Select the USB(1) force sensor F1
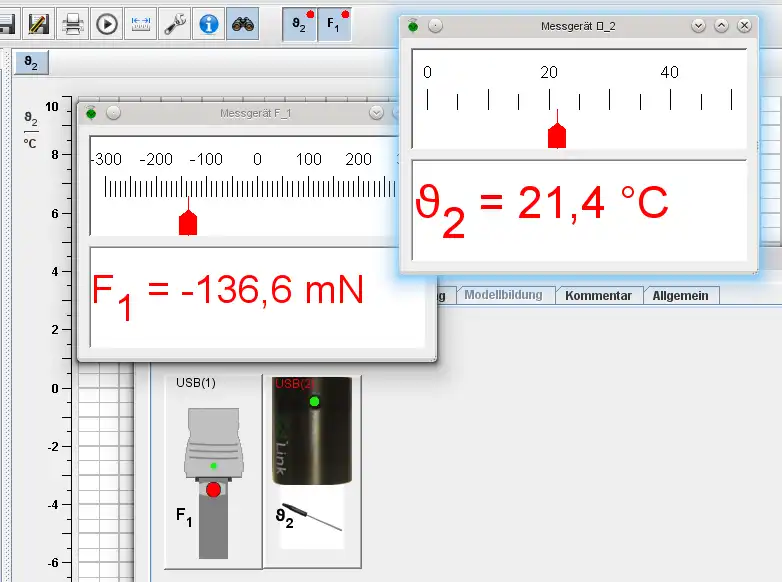 click(x=213, y=472)
